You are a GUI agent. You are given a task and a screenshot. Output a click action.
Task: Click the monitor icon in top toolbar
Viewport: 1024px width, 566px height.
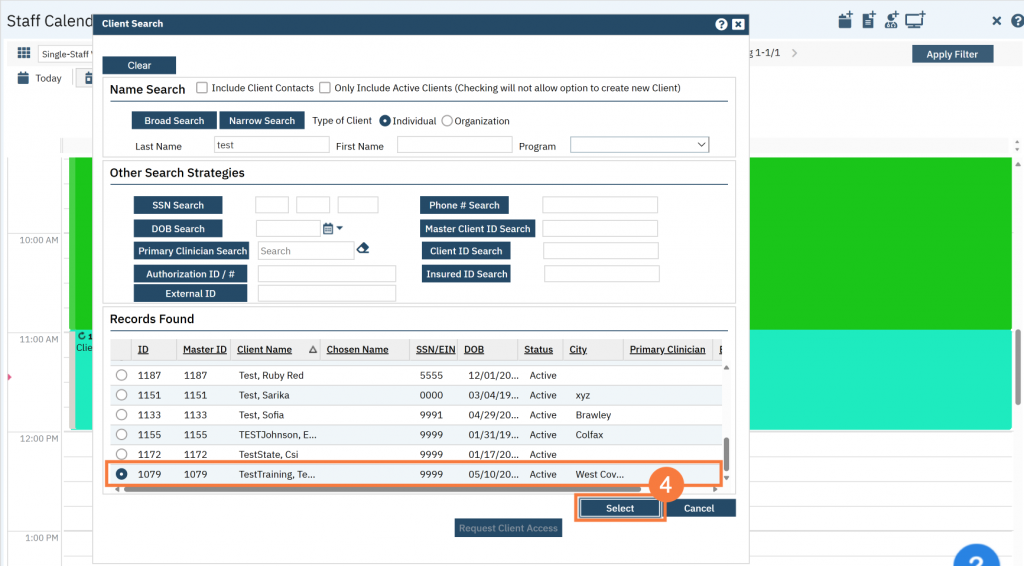[x=915, y=20]
